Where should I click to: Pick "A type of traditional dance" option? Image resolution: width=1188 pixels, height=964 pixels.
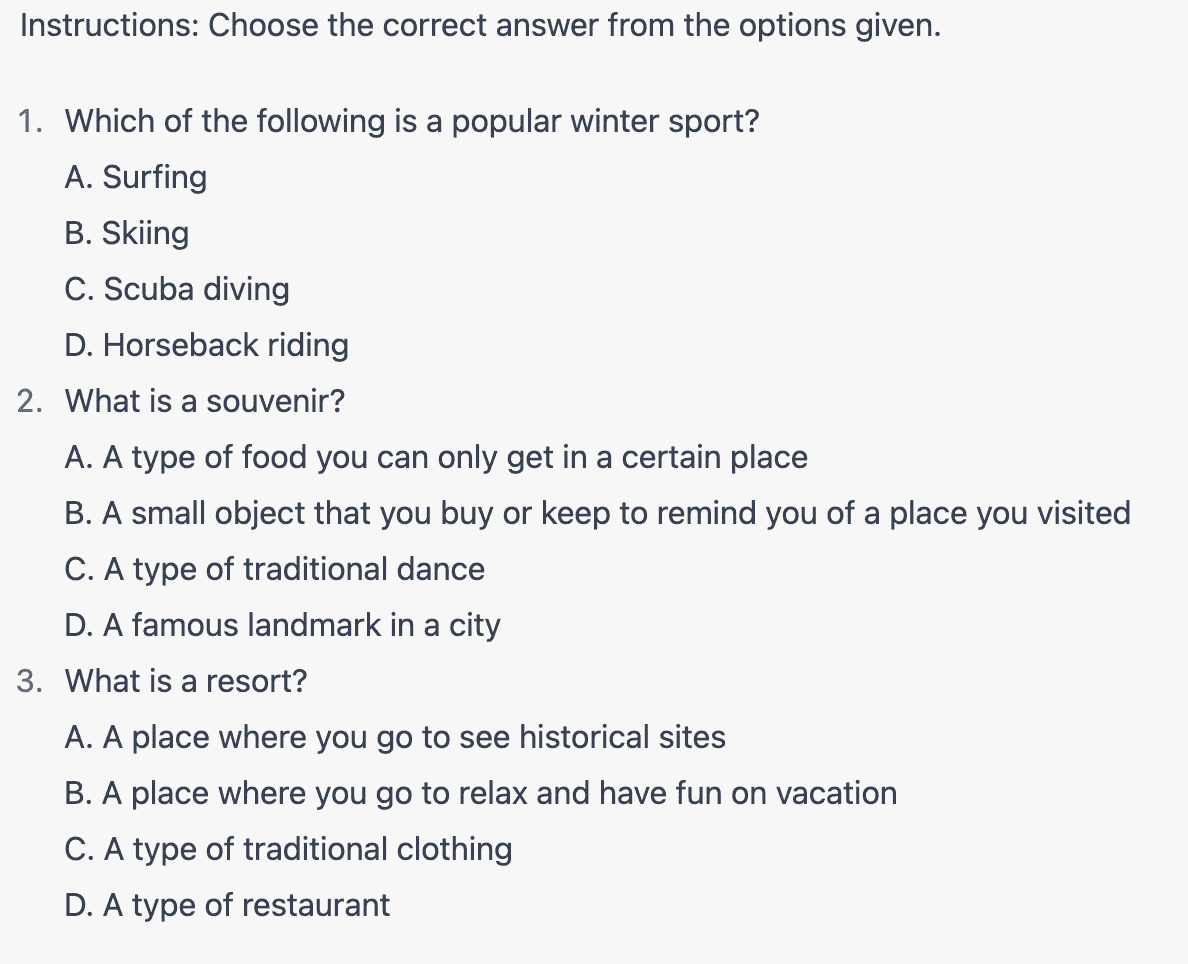274,569
